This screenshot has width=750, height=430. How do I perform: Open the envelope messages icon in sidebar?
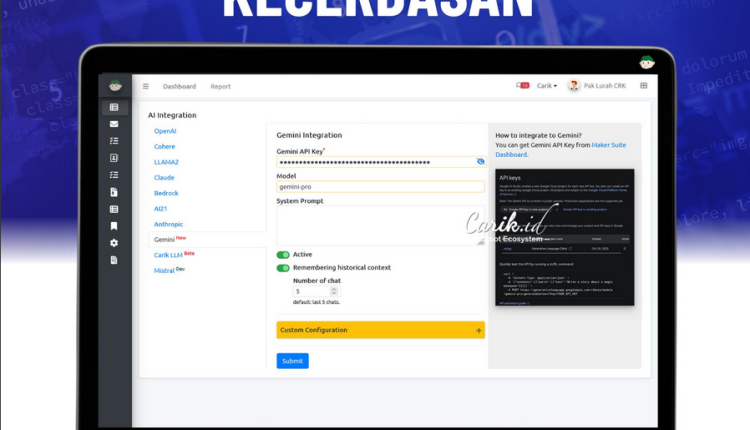click(114, 124)
